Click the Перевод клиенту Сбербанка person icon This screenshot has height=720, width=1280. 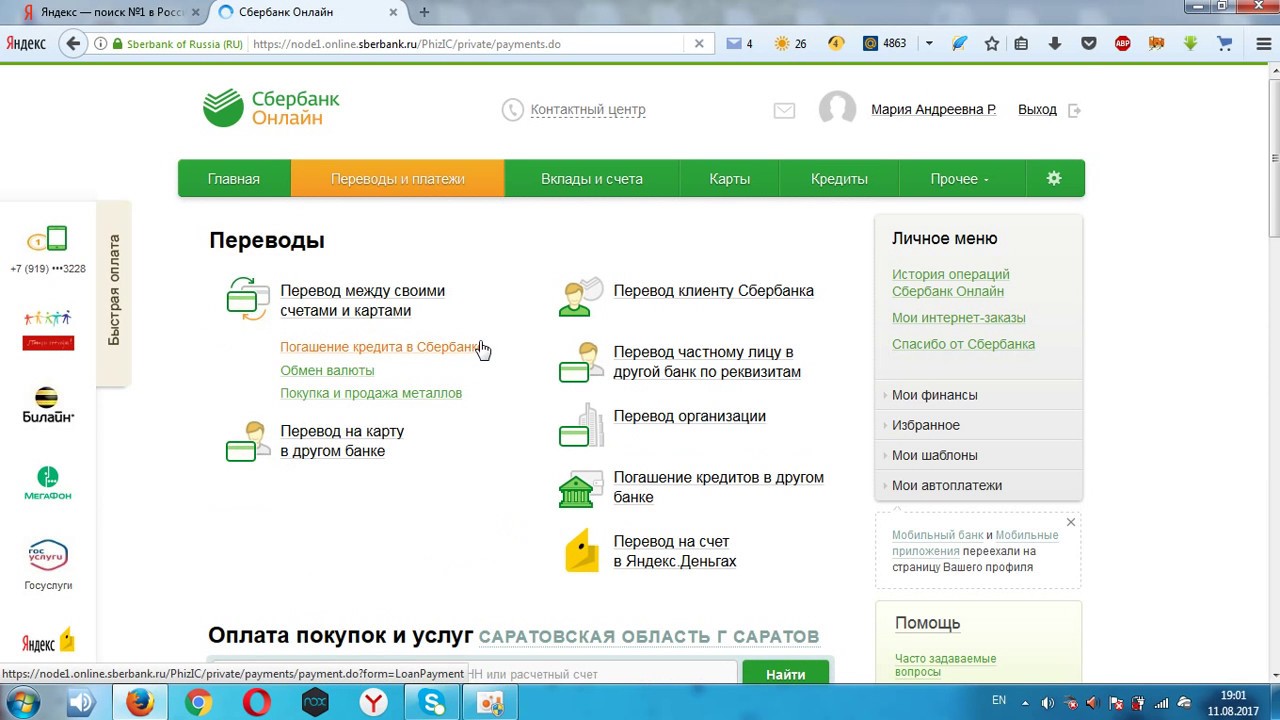click(581, 296)
